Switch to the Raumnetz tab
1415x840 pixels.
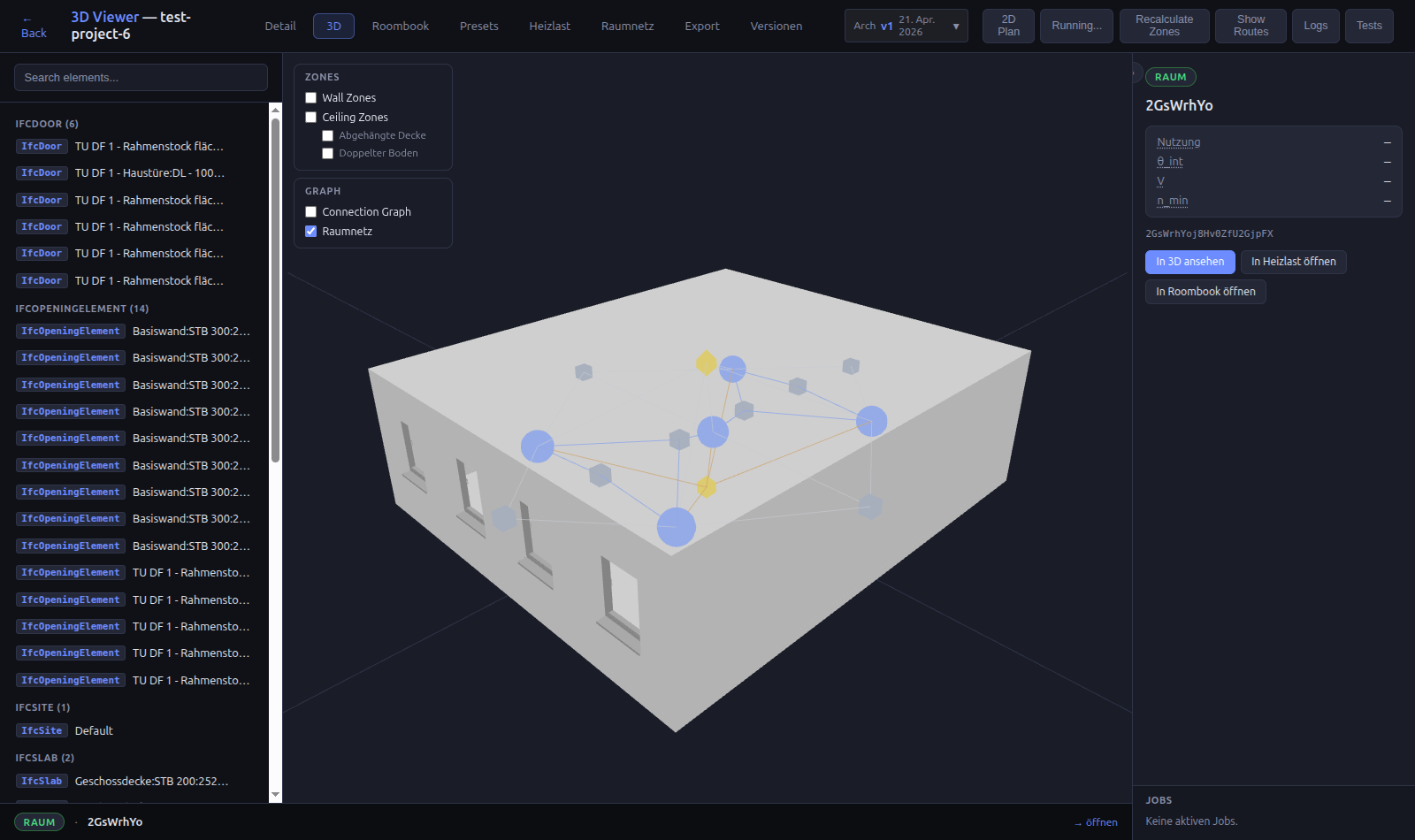[x=627, y=27]
